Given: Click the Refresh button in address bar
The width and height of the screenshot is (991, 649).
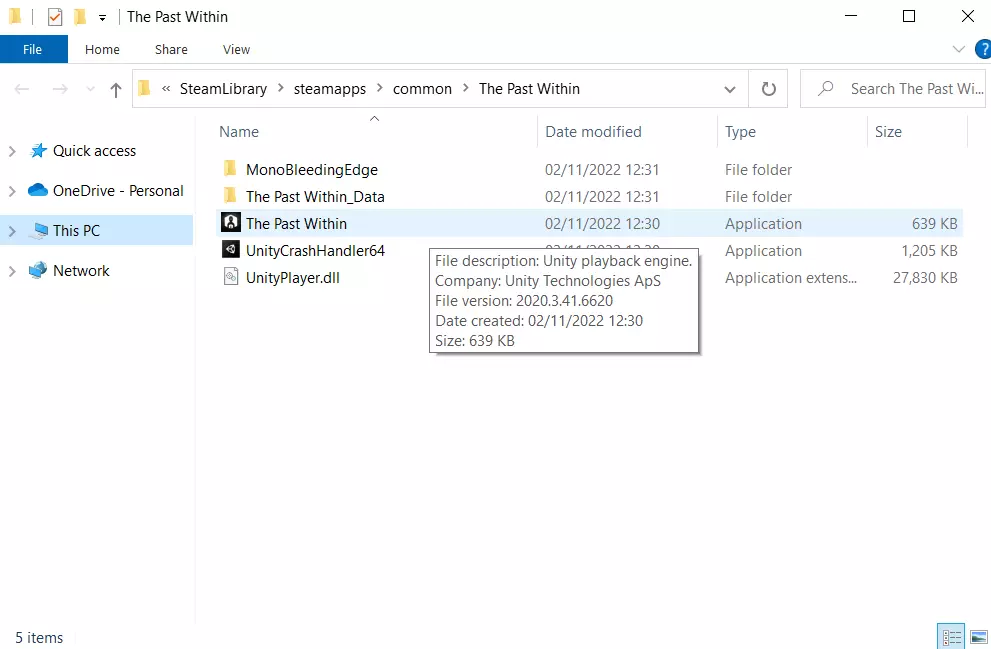Looking at the screenshot, I should click(768, 89).
